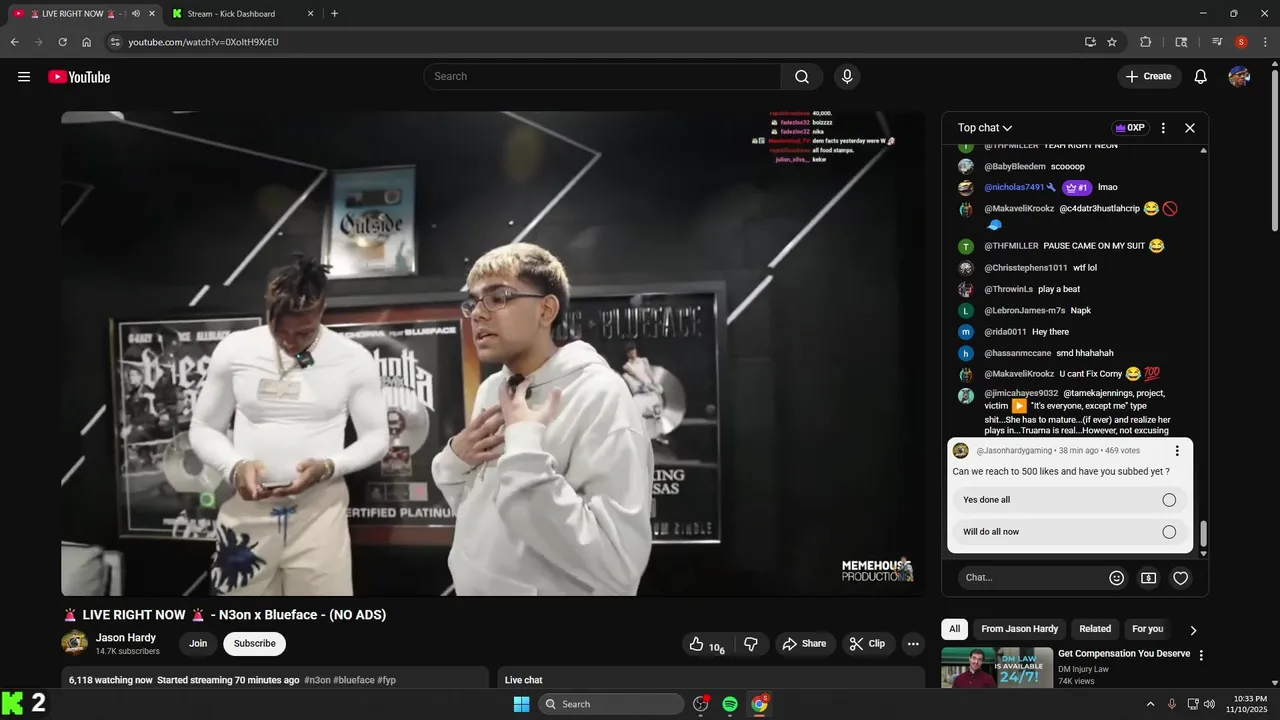Send a Super Chat via dollar icon
Screen dimensions: 1280x720
tap(1149, 578)
